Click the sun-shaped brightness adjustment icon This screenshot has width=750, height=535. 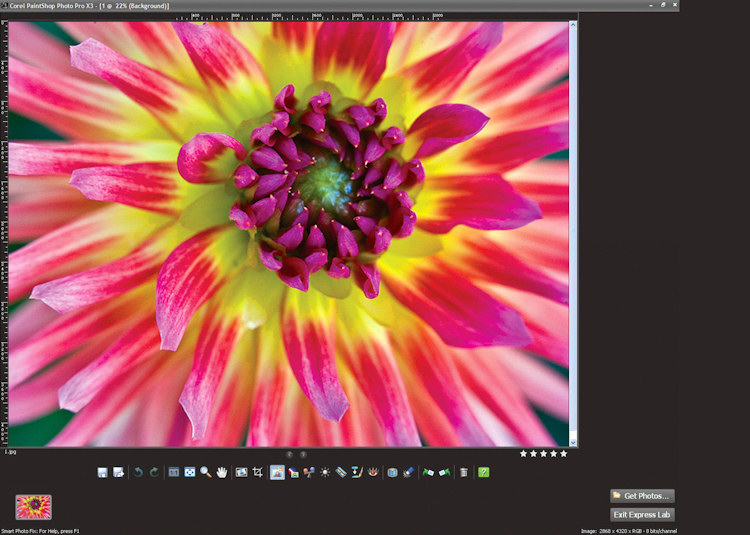[x=326, y=471]
